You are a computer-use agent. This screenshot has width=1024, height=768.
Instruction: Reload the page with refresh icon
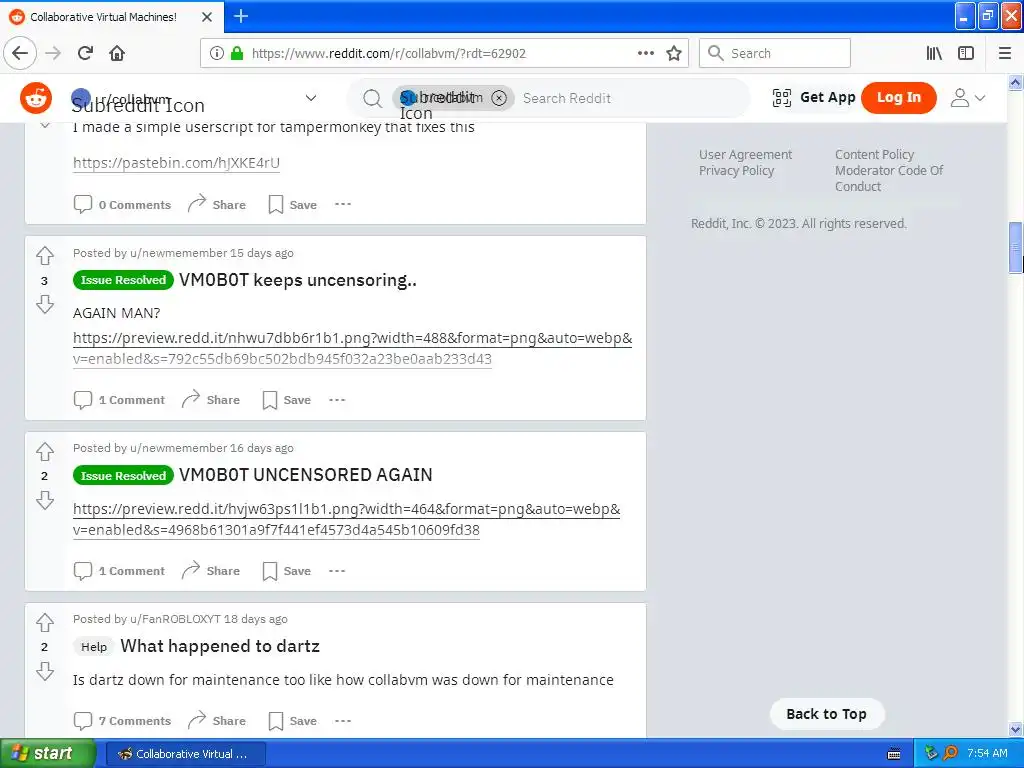pyautogui.click(x=86, y=53)
